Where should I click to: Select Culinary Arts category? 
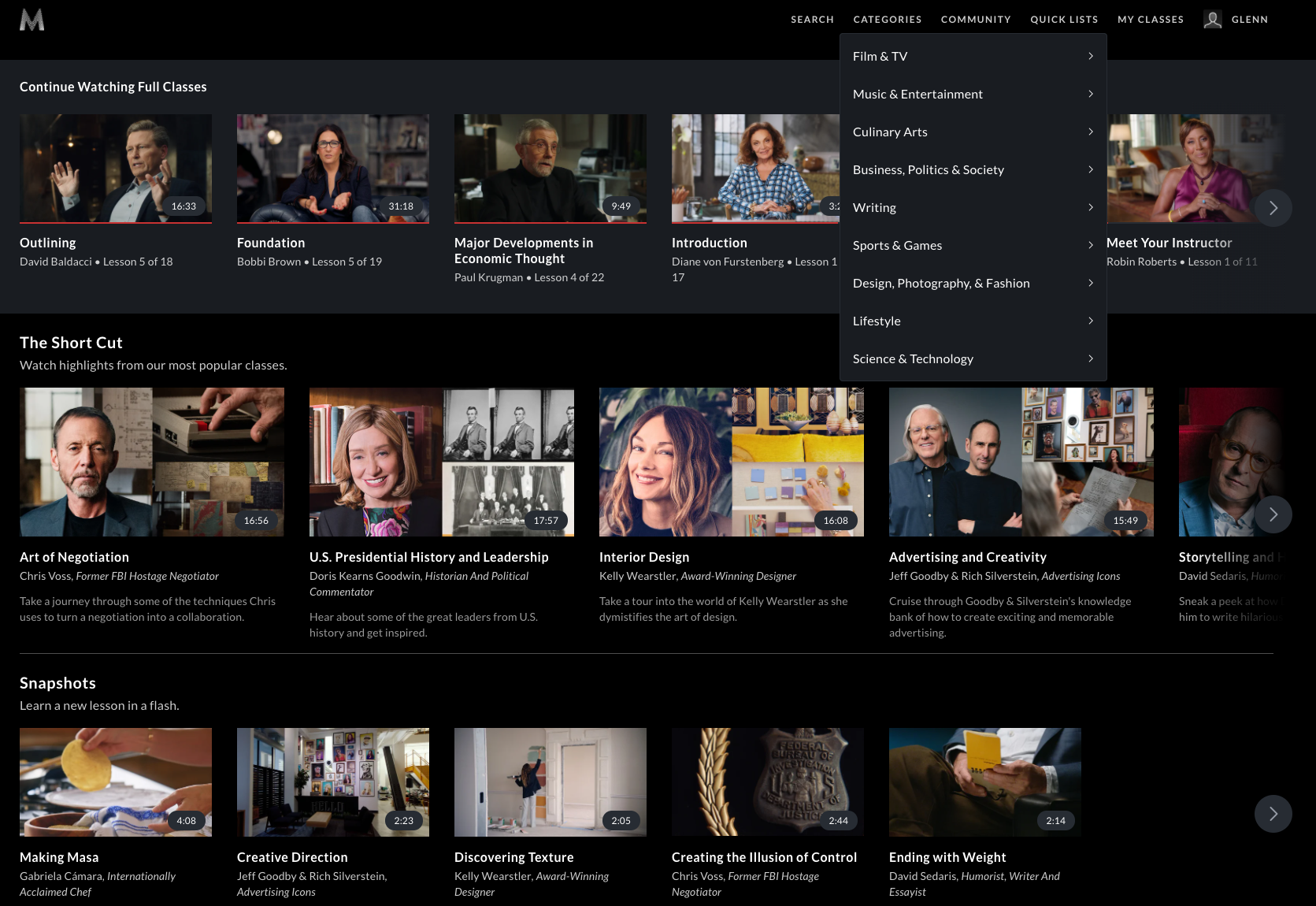973,132
